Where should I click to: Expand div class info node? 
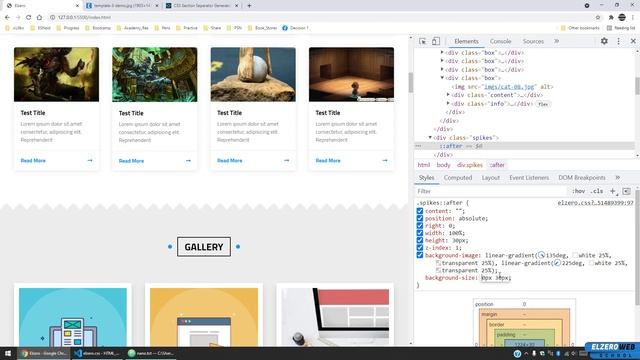pos(448,104)
